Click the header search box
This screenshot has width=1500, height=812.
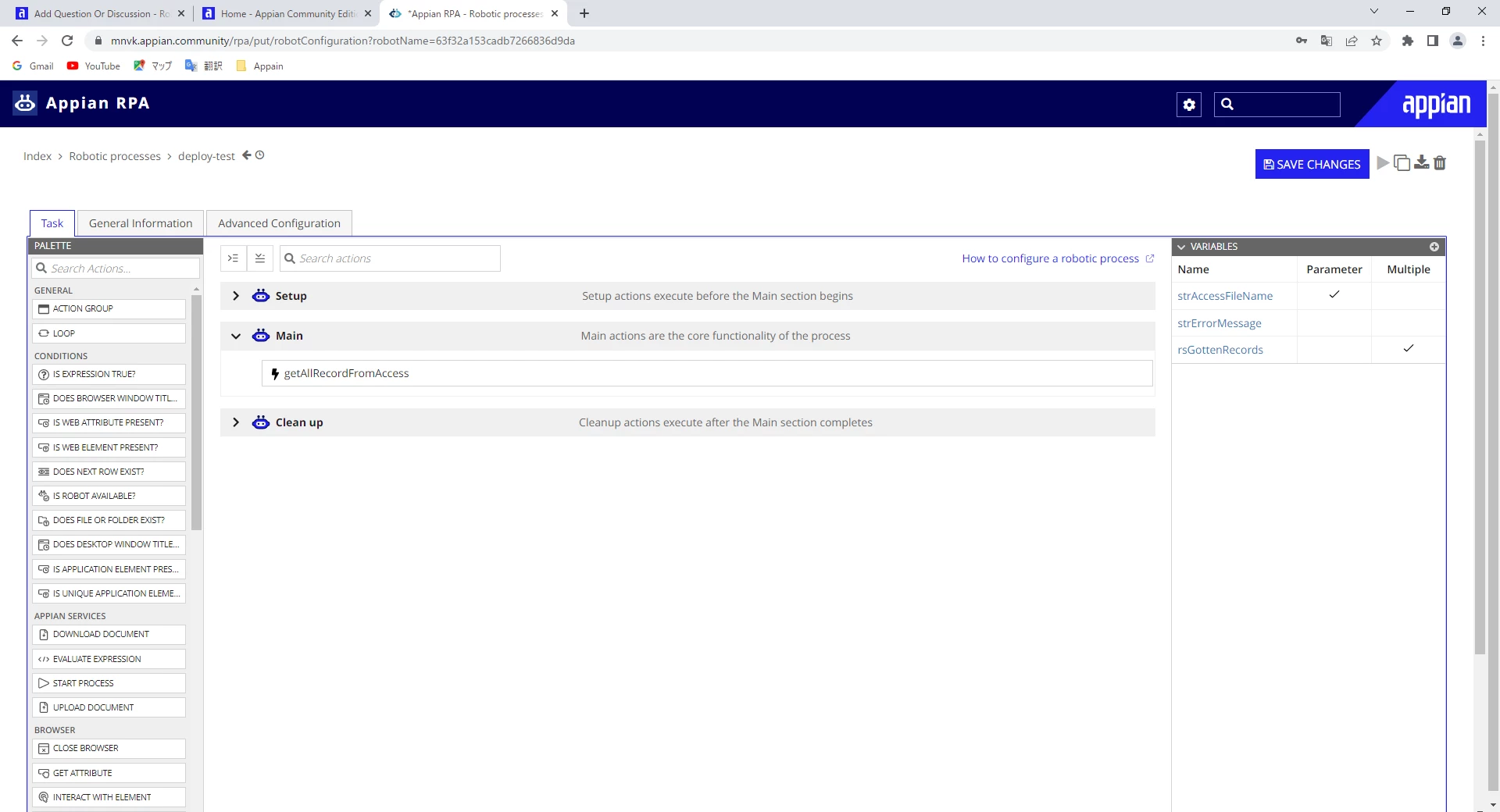click(x=1277, y=105)
